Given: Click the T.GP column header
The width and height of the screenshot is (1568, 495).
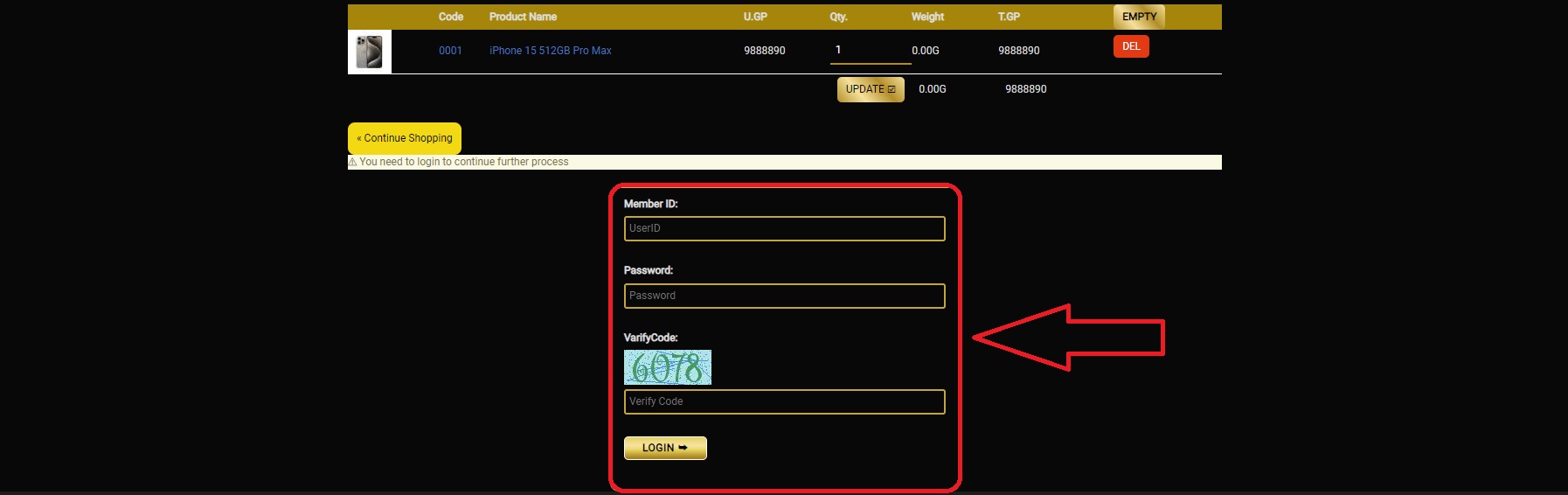Looking at the screenshot, I should pyautogui.click(x=1009, y=17).
